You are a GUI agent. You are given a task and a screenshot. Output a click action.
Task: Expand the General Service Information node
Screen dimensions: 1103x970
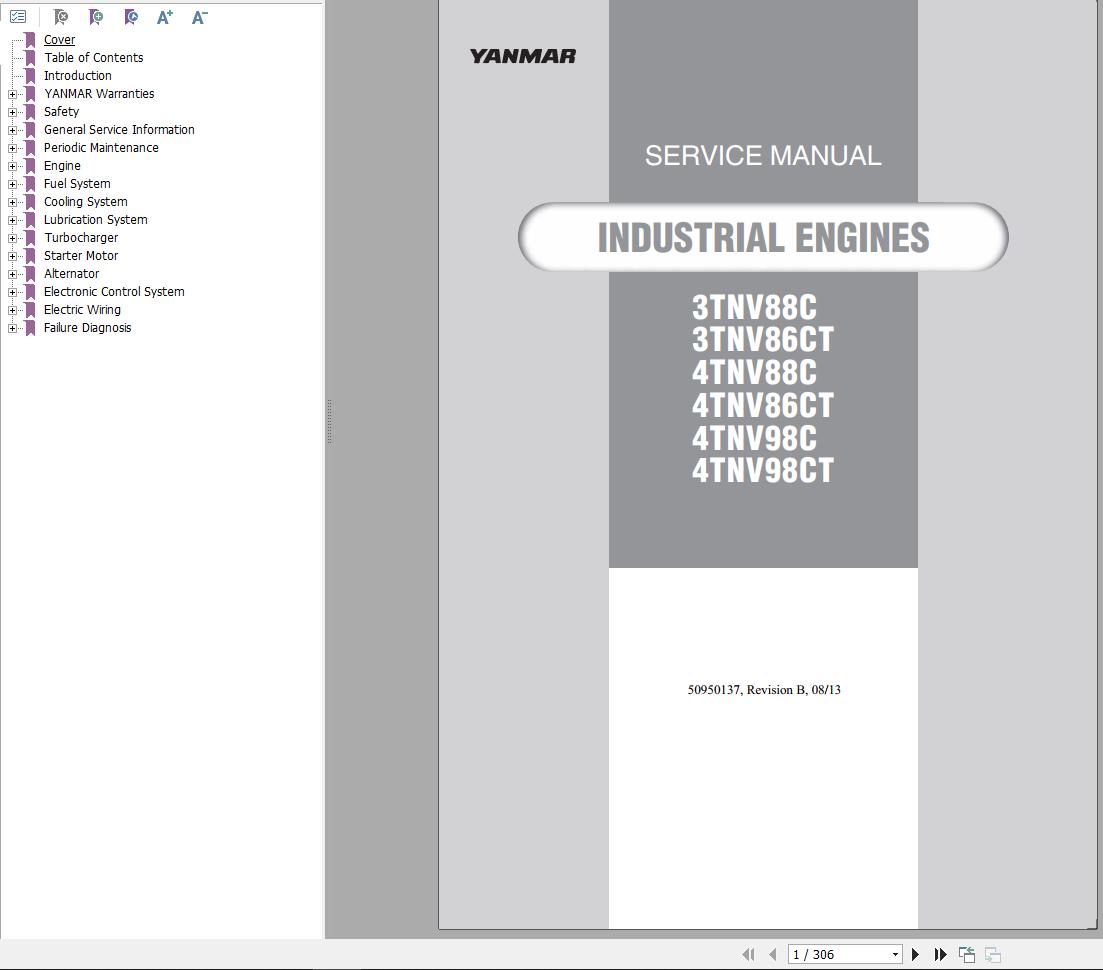(x=12, y=130)
